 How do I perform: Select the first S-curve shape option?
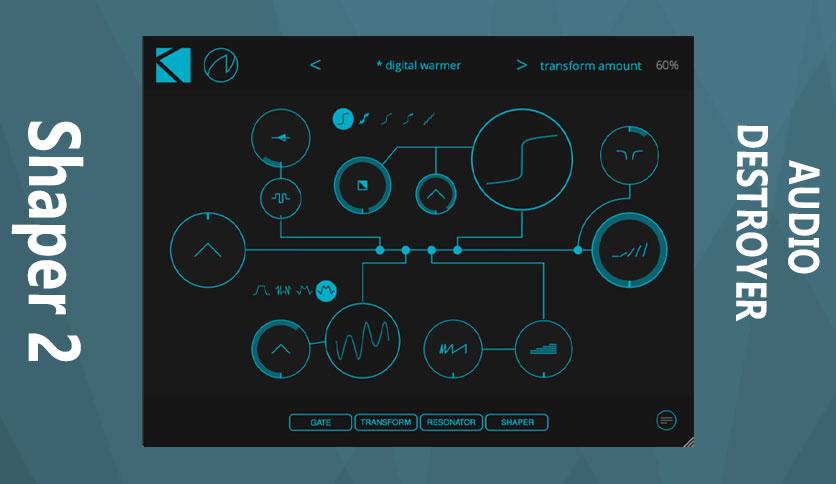[x=343, y=118]
